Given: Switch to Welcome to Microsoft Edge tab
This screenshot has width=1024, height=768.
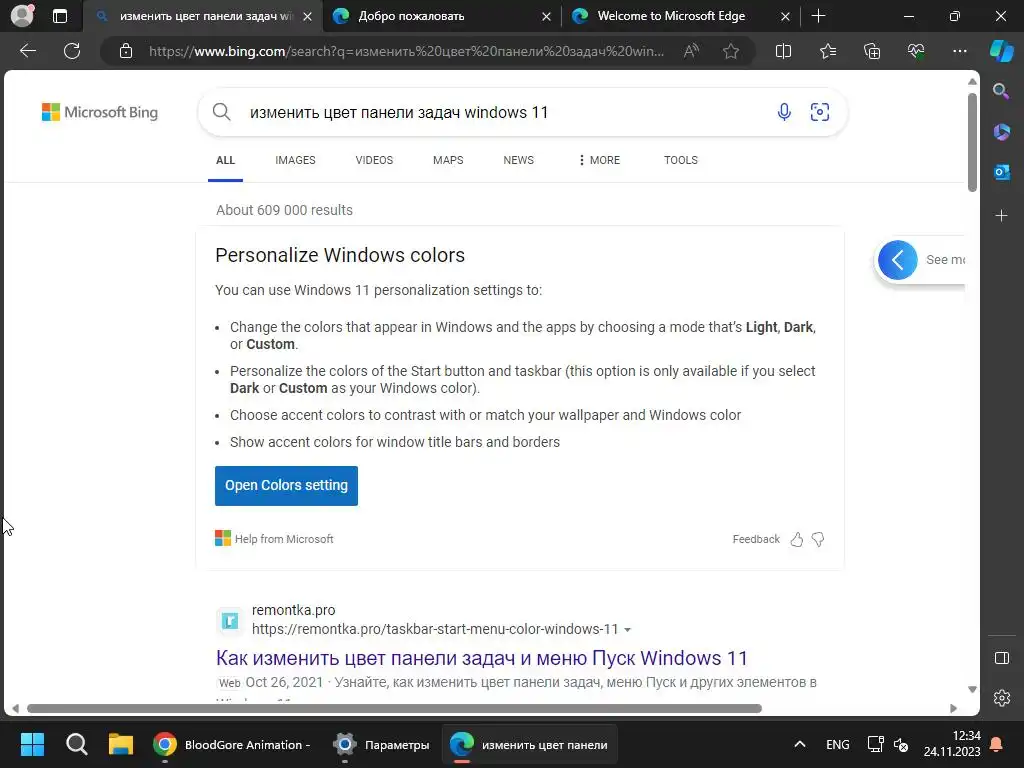Looking at the screenshot, I should pyautogui.click(x=680, y=16).
